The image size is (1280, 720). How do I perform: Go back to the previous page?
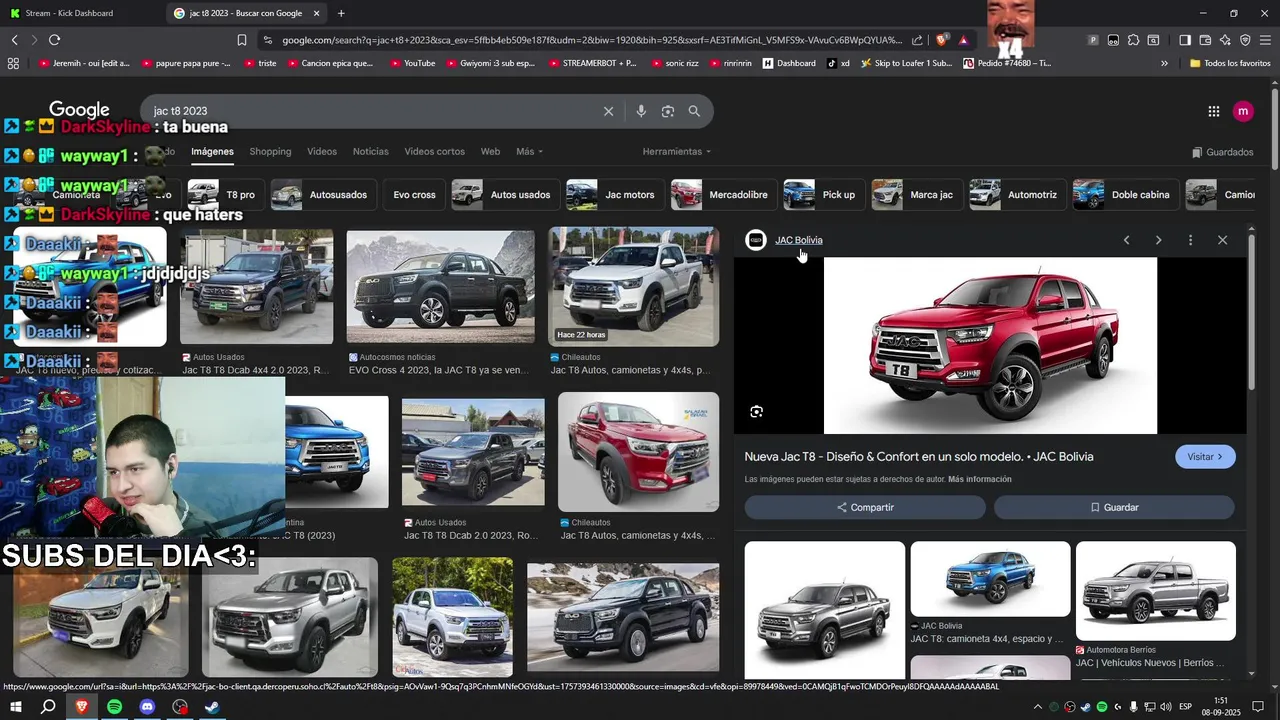(x=14, y=40)
